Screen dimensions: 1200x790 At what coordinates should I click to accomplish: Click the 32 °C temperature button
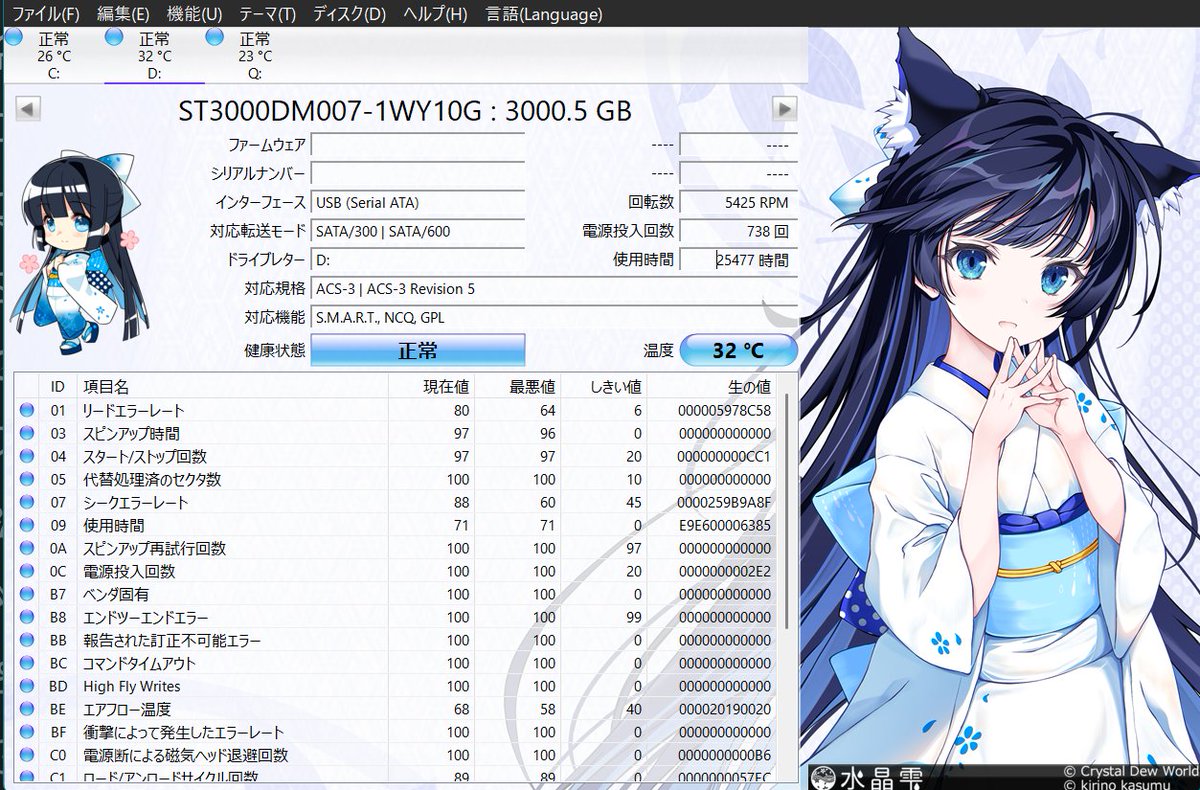coord(738,351)
